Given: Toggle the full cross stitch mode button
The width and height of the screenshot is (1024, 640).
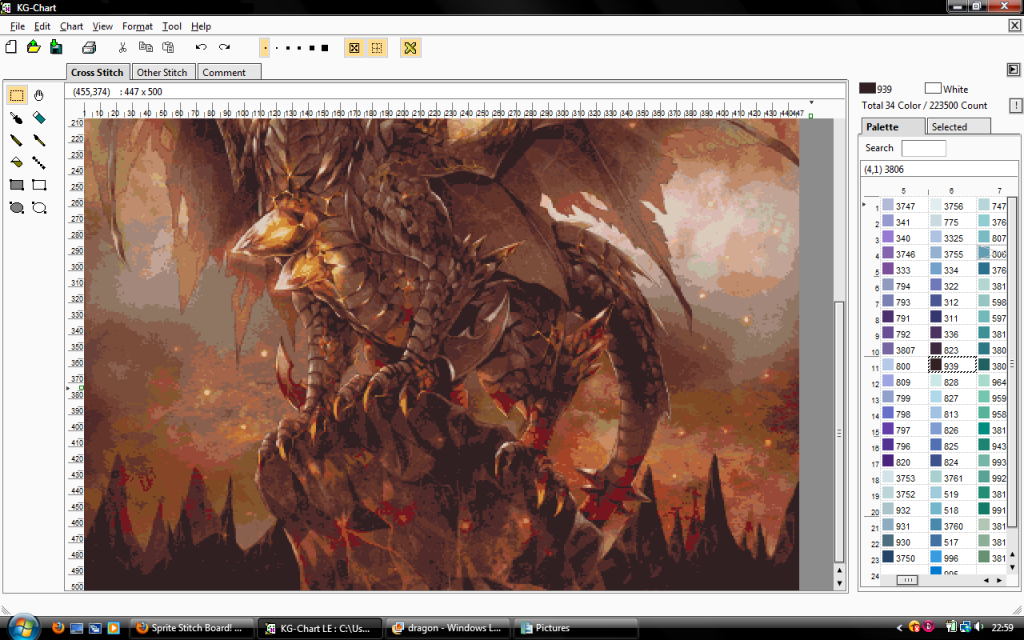Looking at the screenshot, I should (354, 47).
